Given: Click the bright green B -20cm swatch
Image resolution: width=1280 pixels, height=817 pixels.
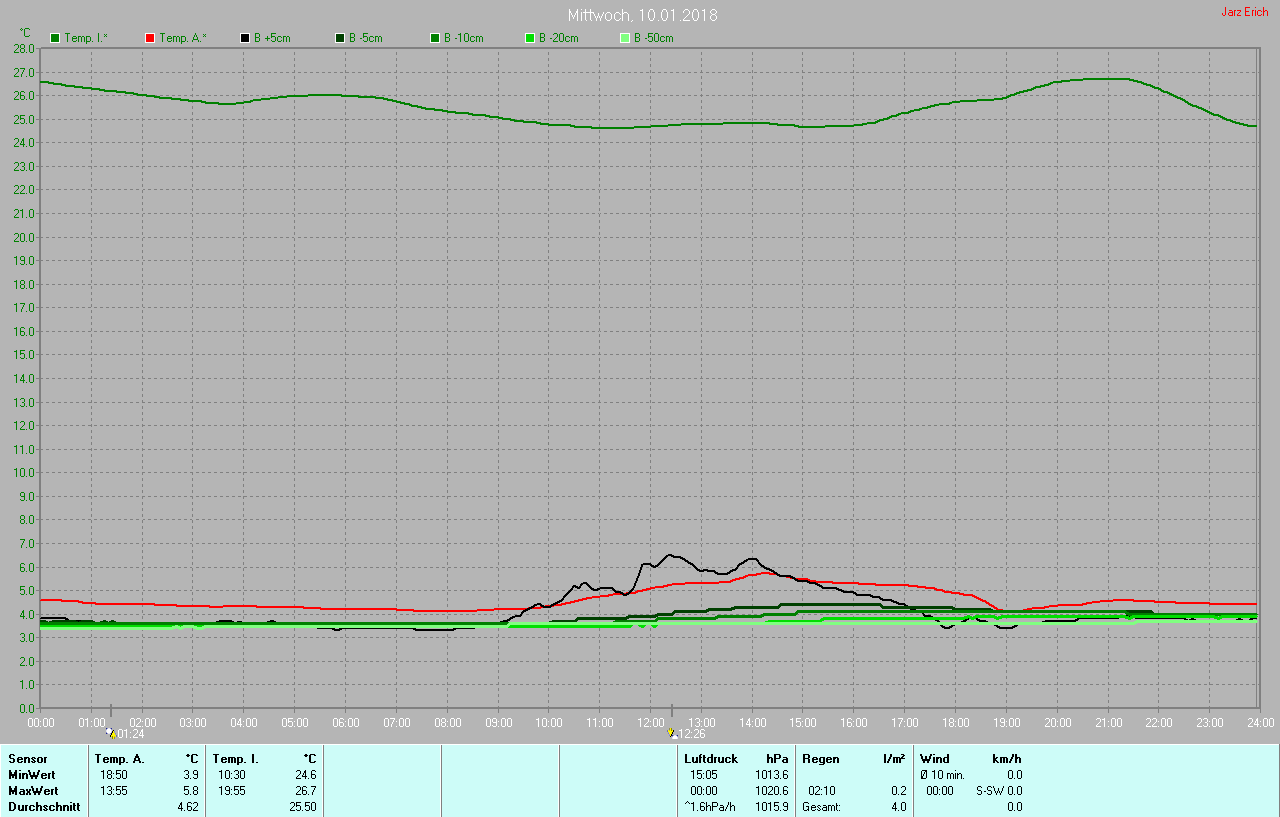Looking at the screenshot, I should coord(530,38).
